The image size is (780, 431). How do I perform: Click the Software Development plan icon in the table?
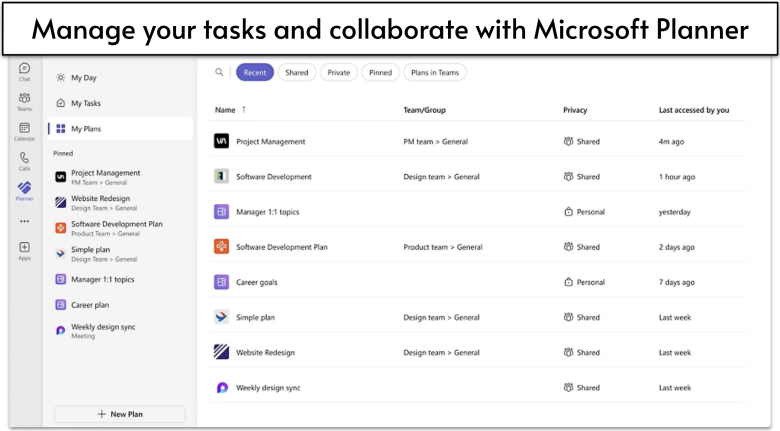(221, 176)
